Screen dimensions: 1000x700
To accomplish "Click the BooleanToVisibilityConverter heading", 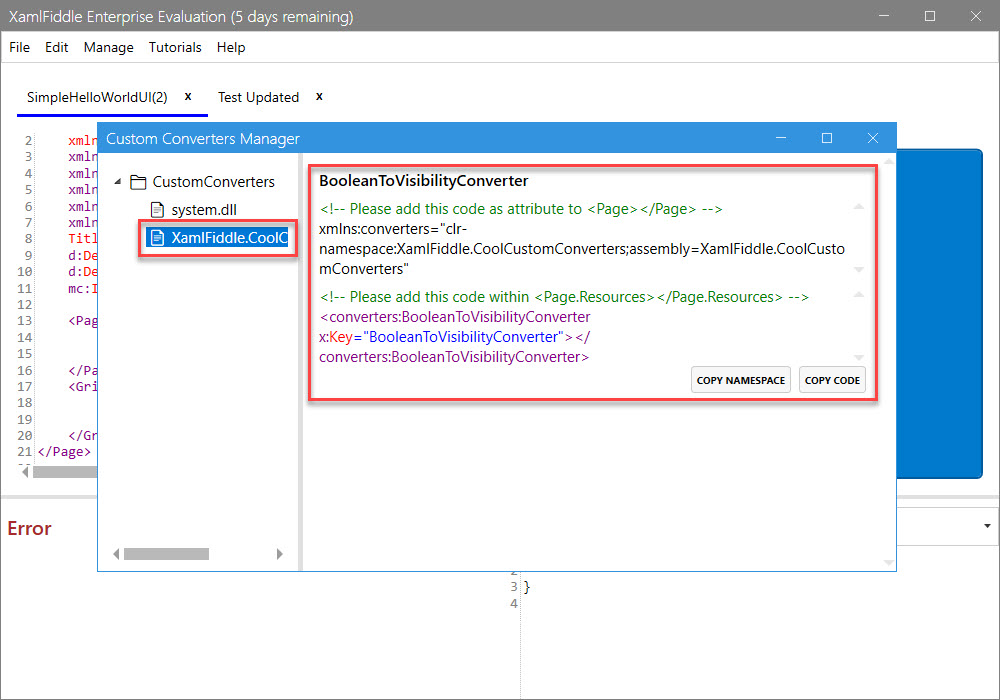I will 423,181.
